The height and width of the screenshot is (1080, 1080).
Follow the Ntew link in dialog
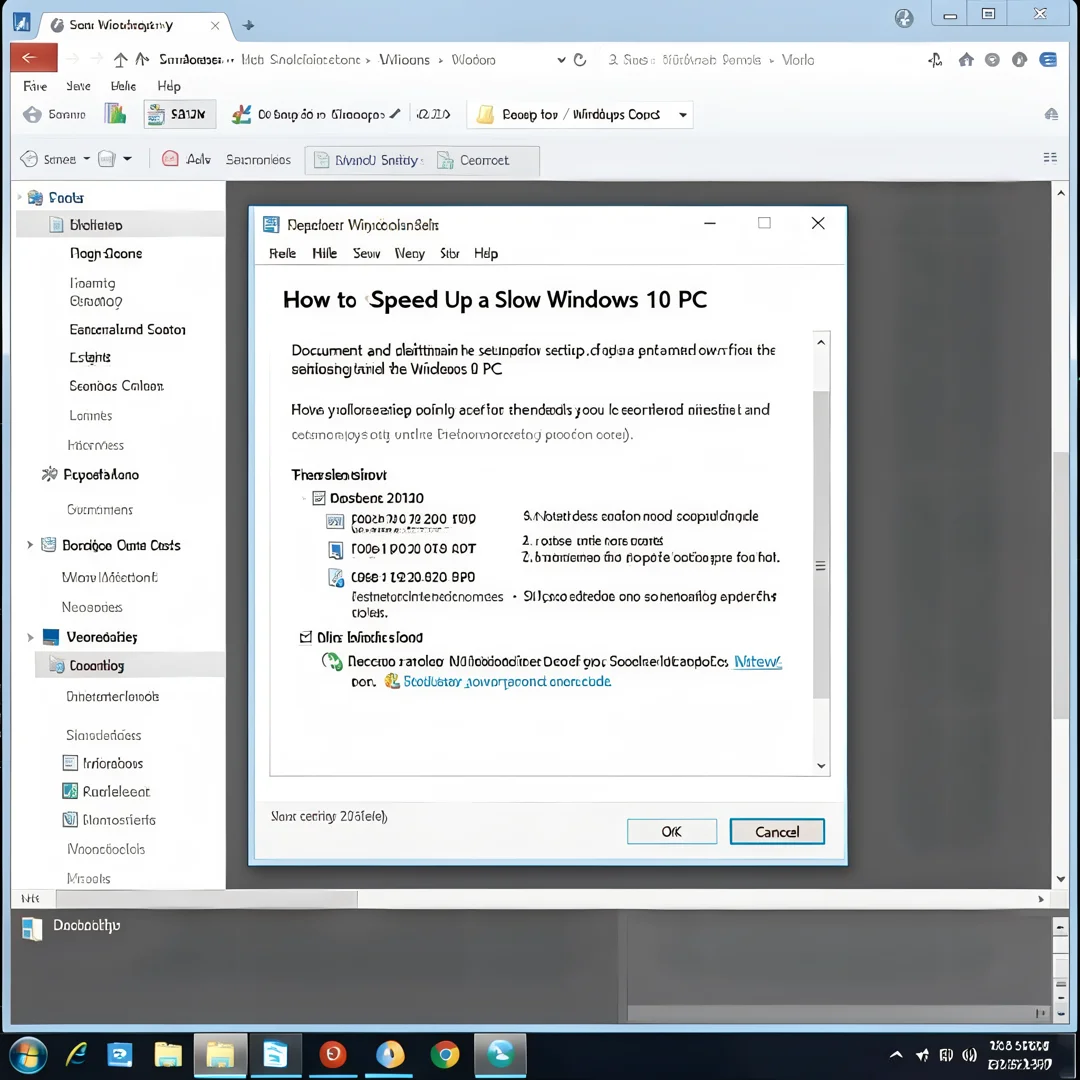[x=758, y=662]
